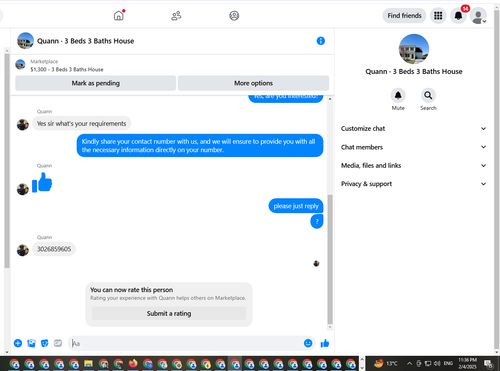Screen dimensions: 500x371
Task: Click the large thumbs-up sent by Quann
Action: [42, 183]
